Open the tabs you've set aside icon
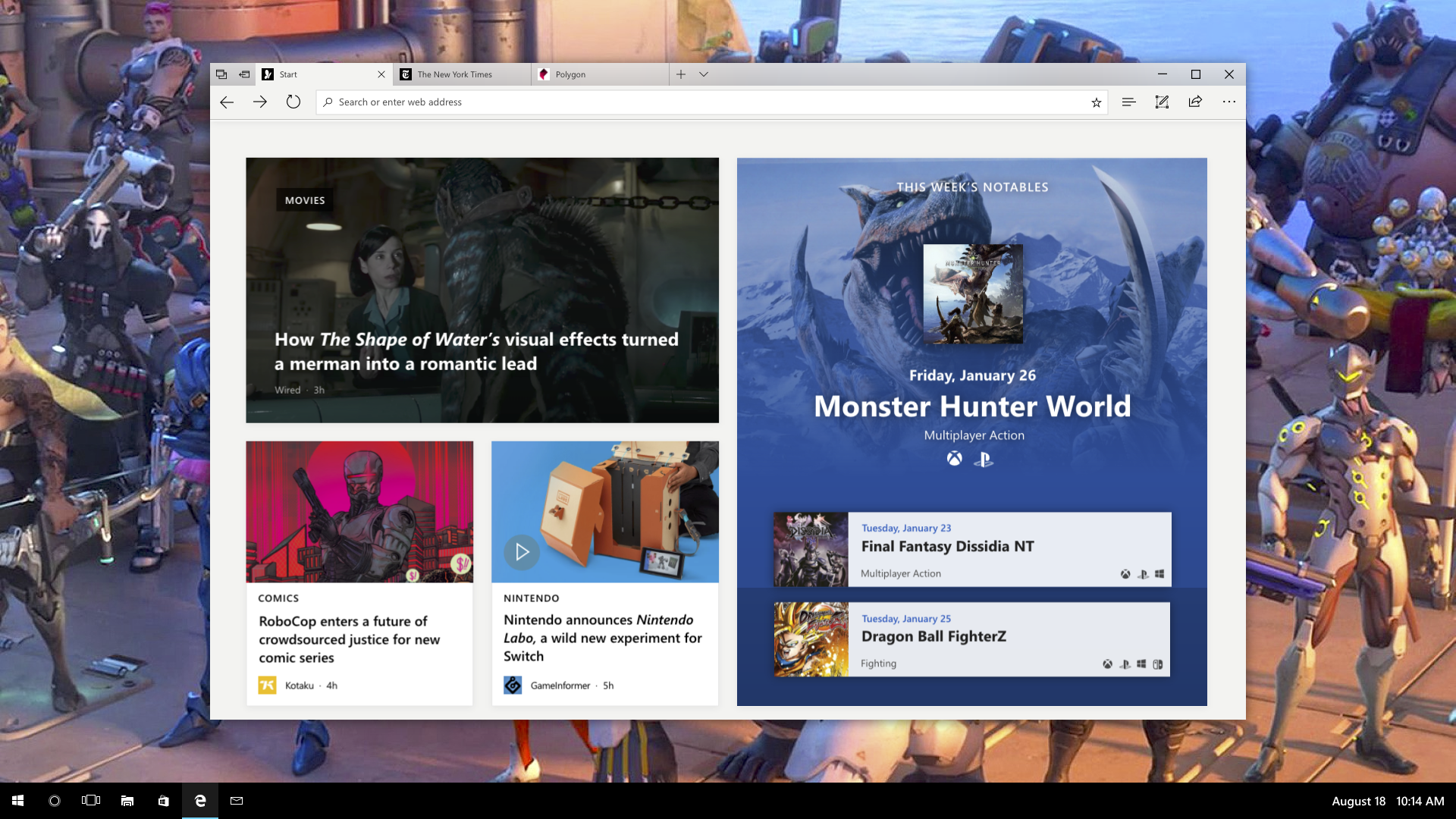Image resolution: width=1456 pixels, height=819 pixels. coord(221,74)
